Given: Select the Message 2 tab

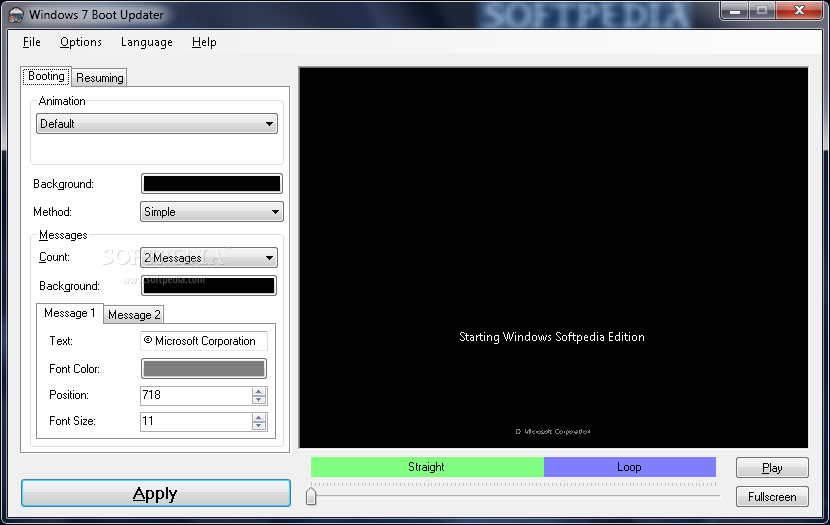Looking at the screenshot, I should coord(134,315).
